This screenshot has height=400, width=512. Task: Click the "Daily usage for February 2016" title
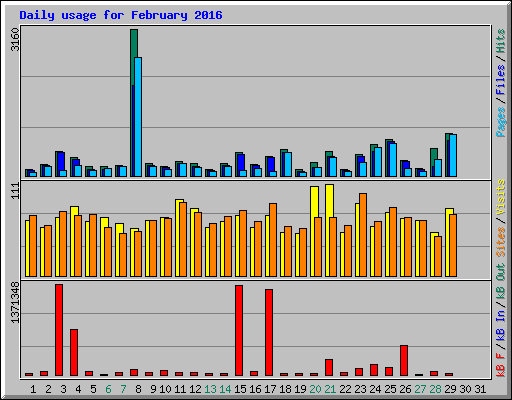click(121, 15)
